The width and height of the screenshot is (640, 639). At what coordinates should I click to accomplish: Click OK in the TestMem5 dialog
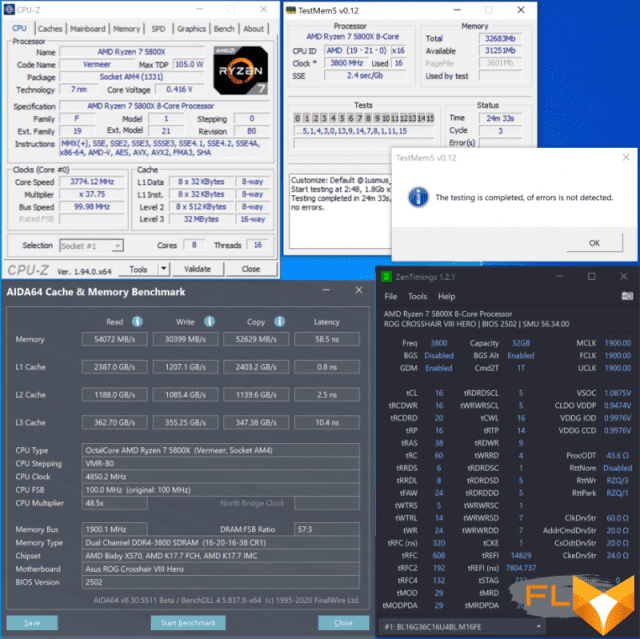click(594, 243)
